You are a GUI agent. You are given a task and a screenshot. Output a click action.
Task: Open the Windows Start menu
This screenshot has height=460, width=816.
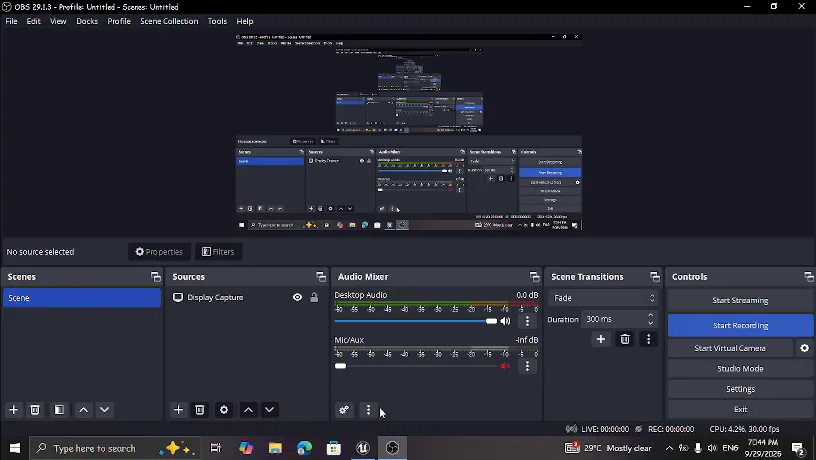15,448
